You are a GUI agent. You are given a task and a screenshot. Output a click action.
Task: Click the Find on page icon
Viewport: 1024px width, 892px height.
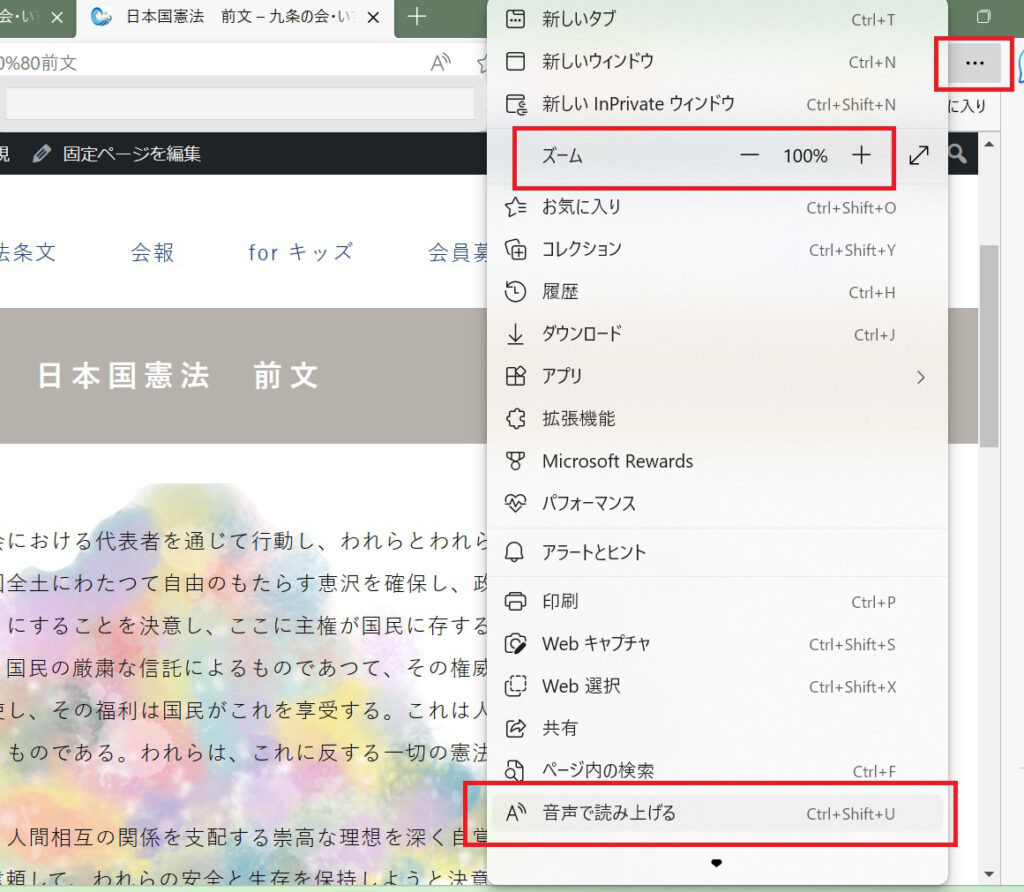tap(515, 771)
